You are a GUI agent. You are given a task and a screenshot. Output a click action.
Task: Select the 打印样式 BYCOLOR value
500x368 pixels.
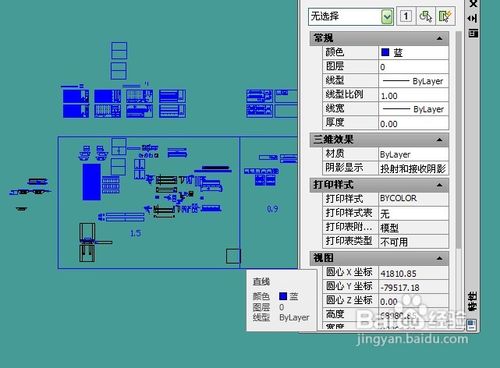(413, 198)
